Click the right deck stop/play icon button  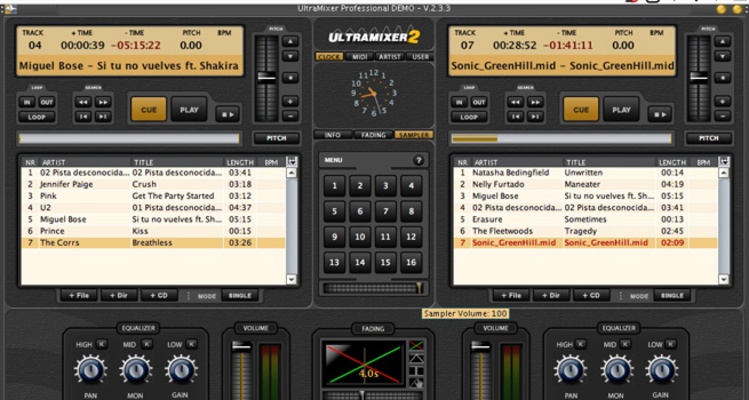coord(660,115)
